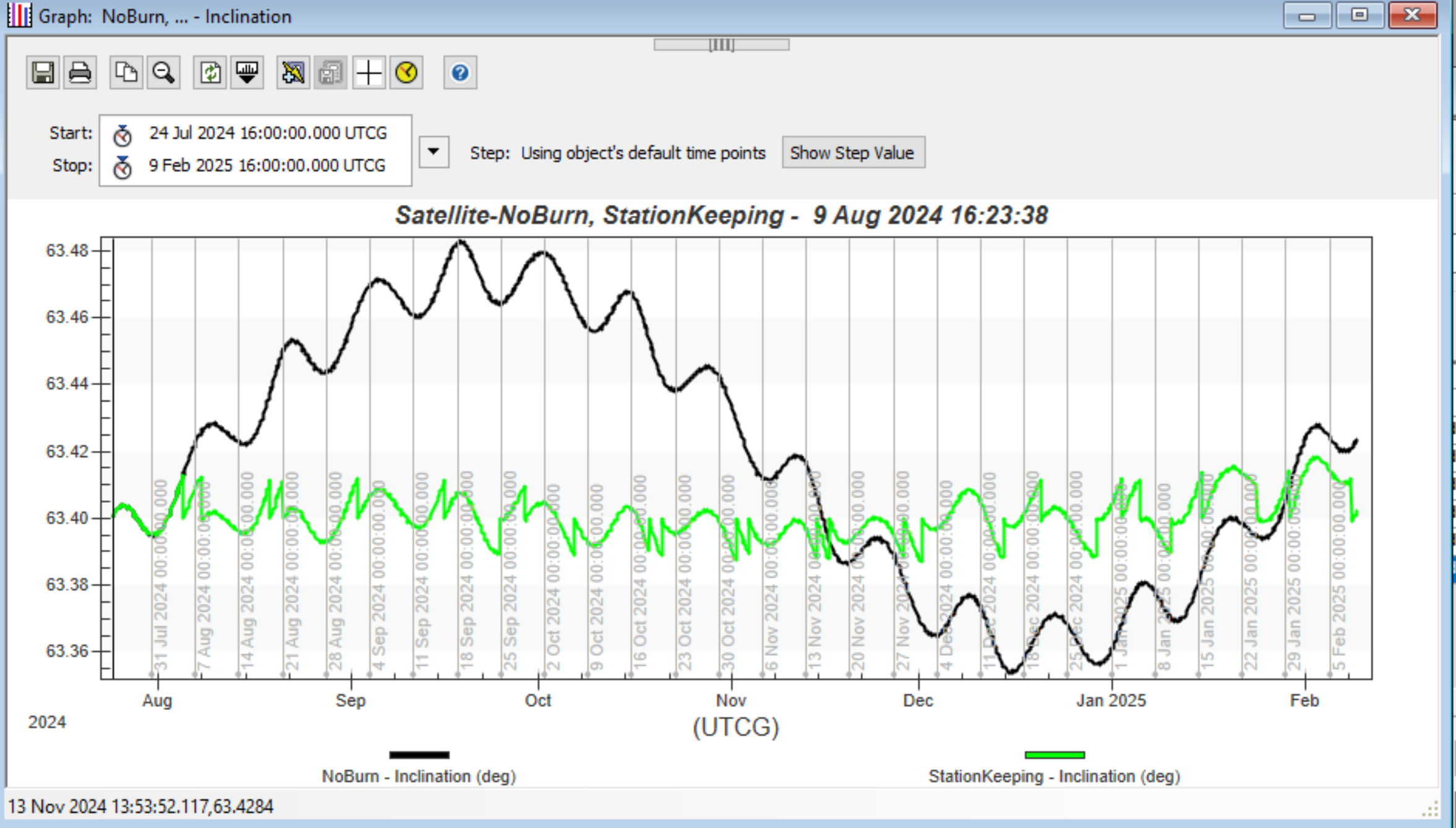Image resolution: width=1456 pixels, height=828 pixels.
Task: Click the "Nov" x-axis label
Action: (x=731, y=701)
